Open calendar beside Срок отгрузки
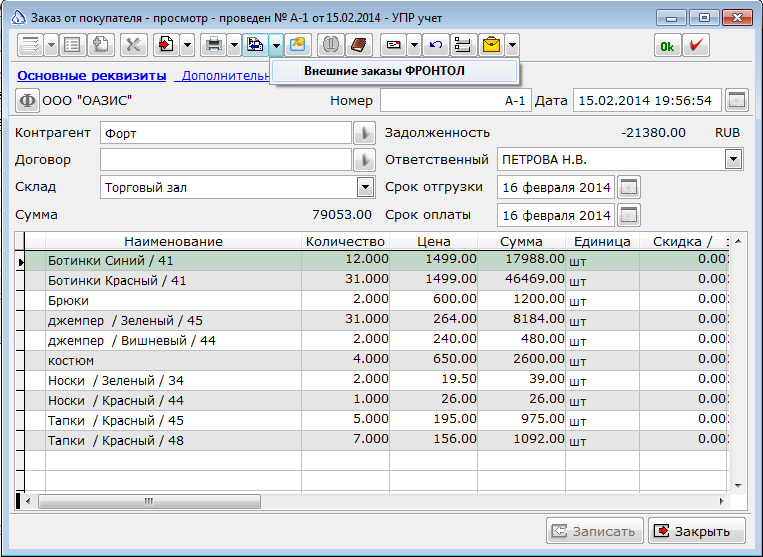763x557 pixels. pyautogui.click(x=629, y=187)
